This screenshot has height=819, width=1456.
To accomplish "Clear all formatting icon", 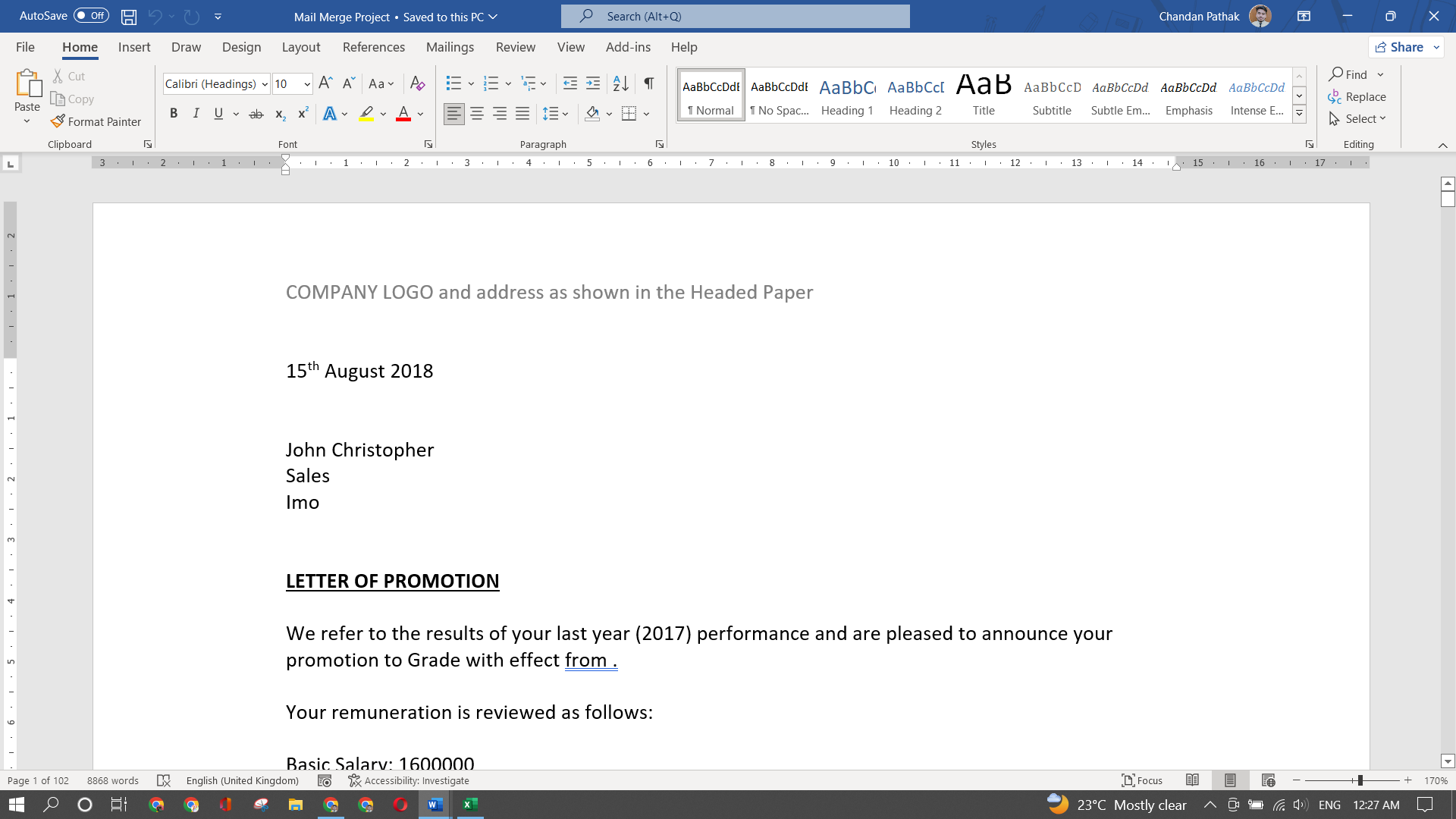I will pyautogui.click(x=417, y=83).
